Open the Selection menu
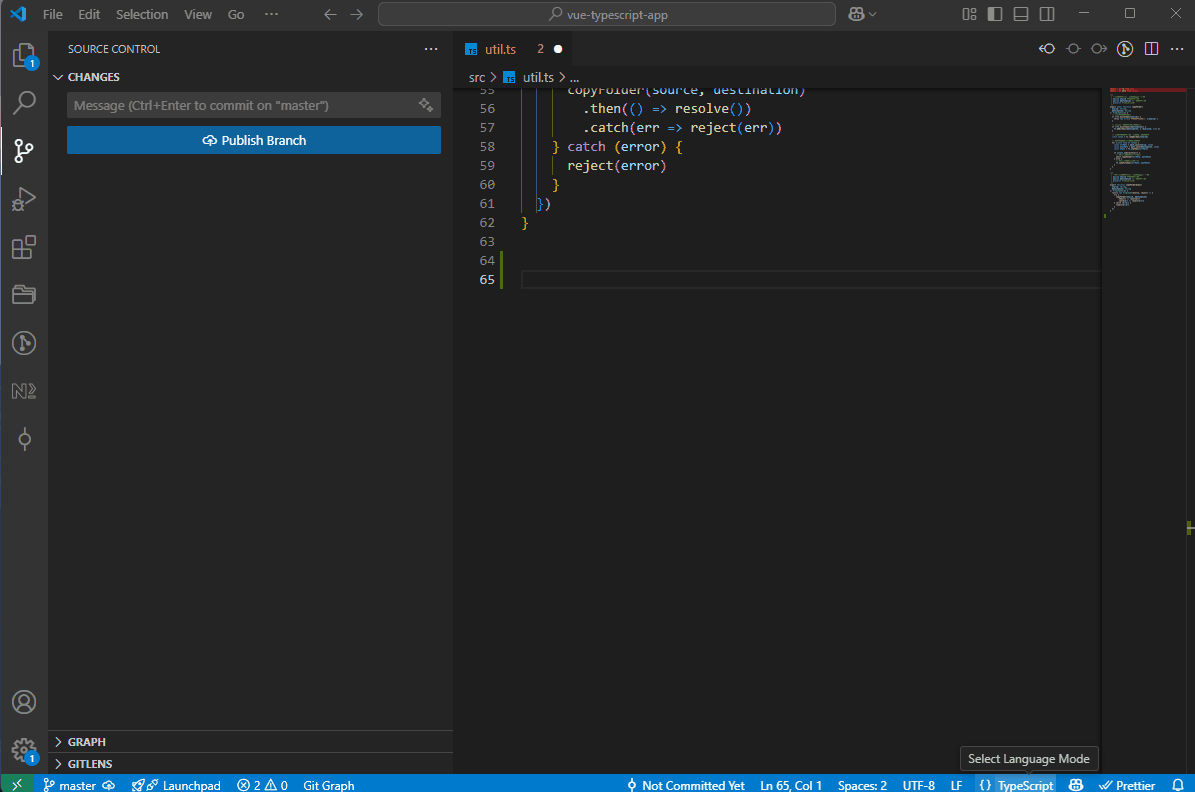The image size is (1195, 792). [x=142, y=14]
